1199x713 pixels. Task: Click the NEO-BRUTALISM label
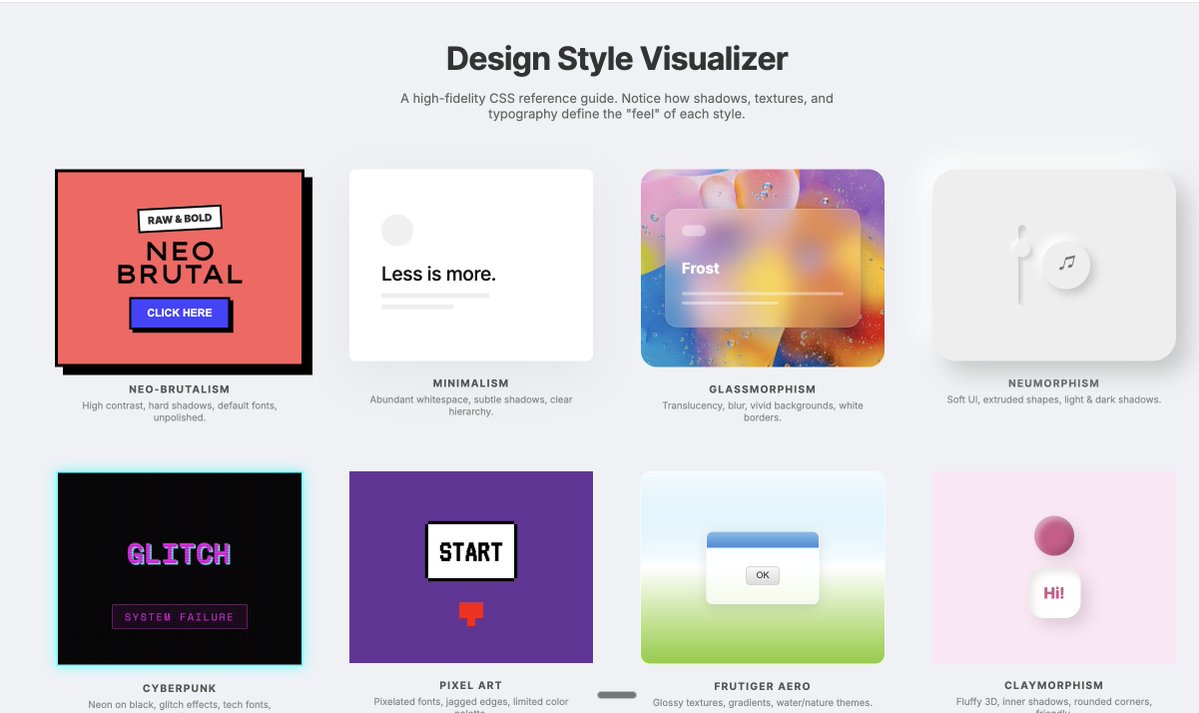point(180,389)
